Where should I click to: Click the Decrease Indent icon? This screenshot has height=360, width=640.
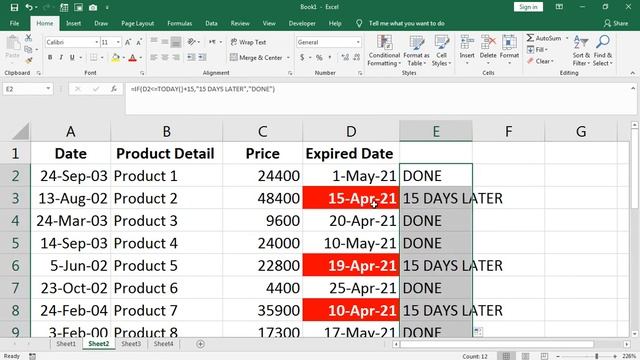191,58
